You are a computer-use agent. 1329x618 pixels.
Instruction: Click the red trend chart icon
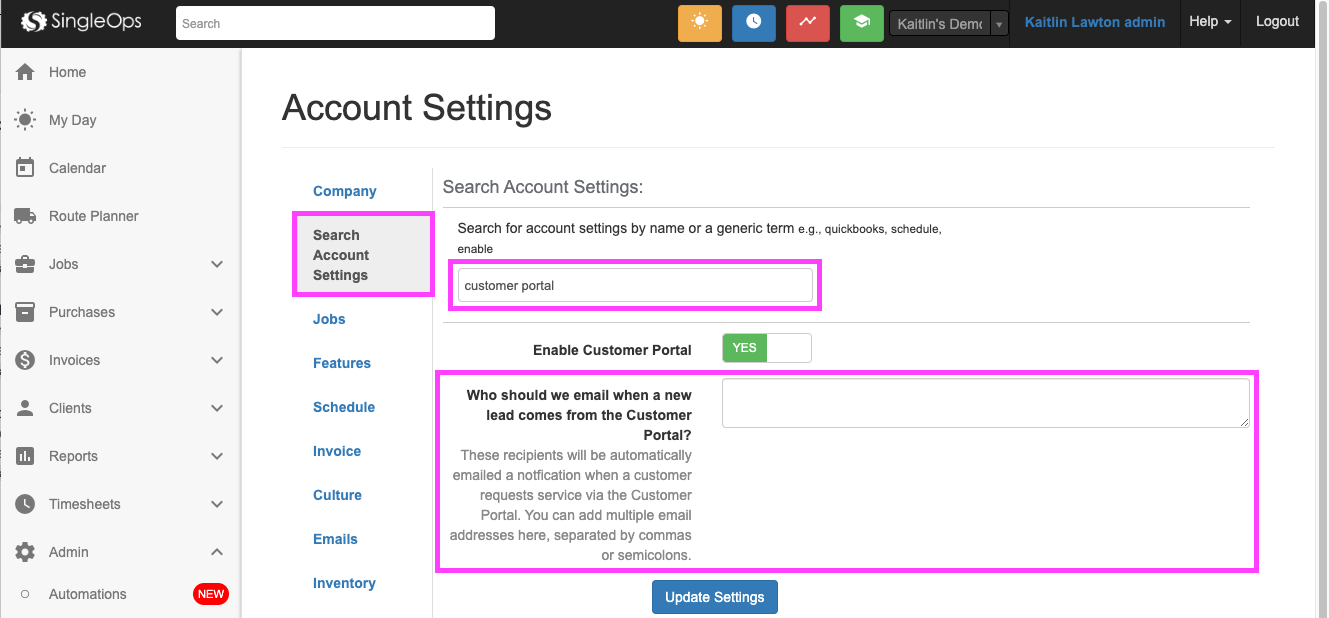click(x=807, y=23)
